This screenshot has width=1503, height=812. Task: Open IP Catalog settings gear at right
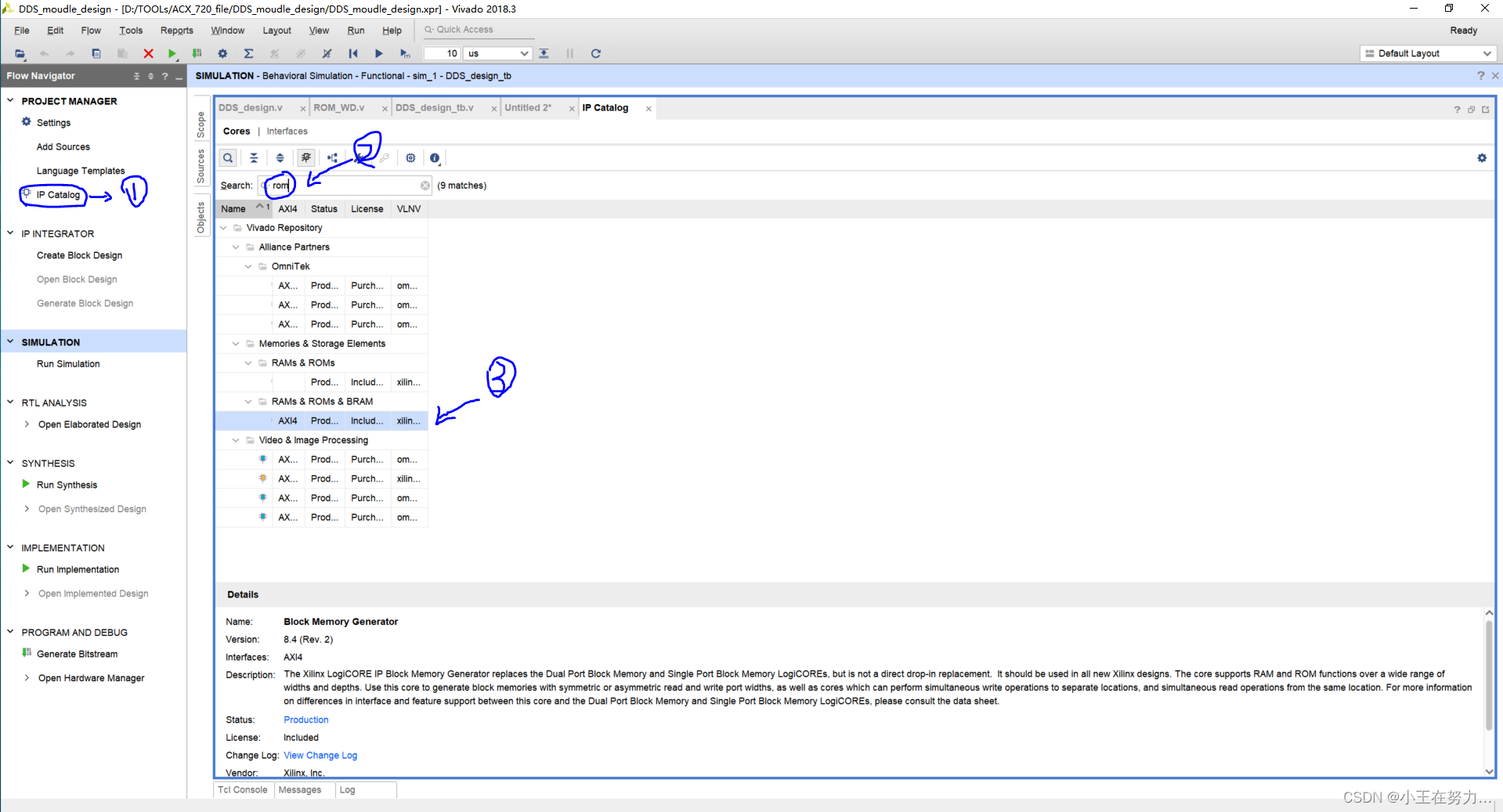pos(1482,158)
